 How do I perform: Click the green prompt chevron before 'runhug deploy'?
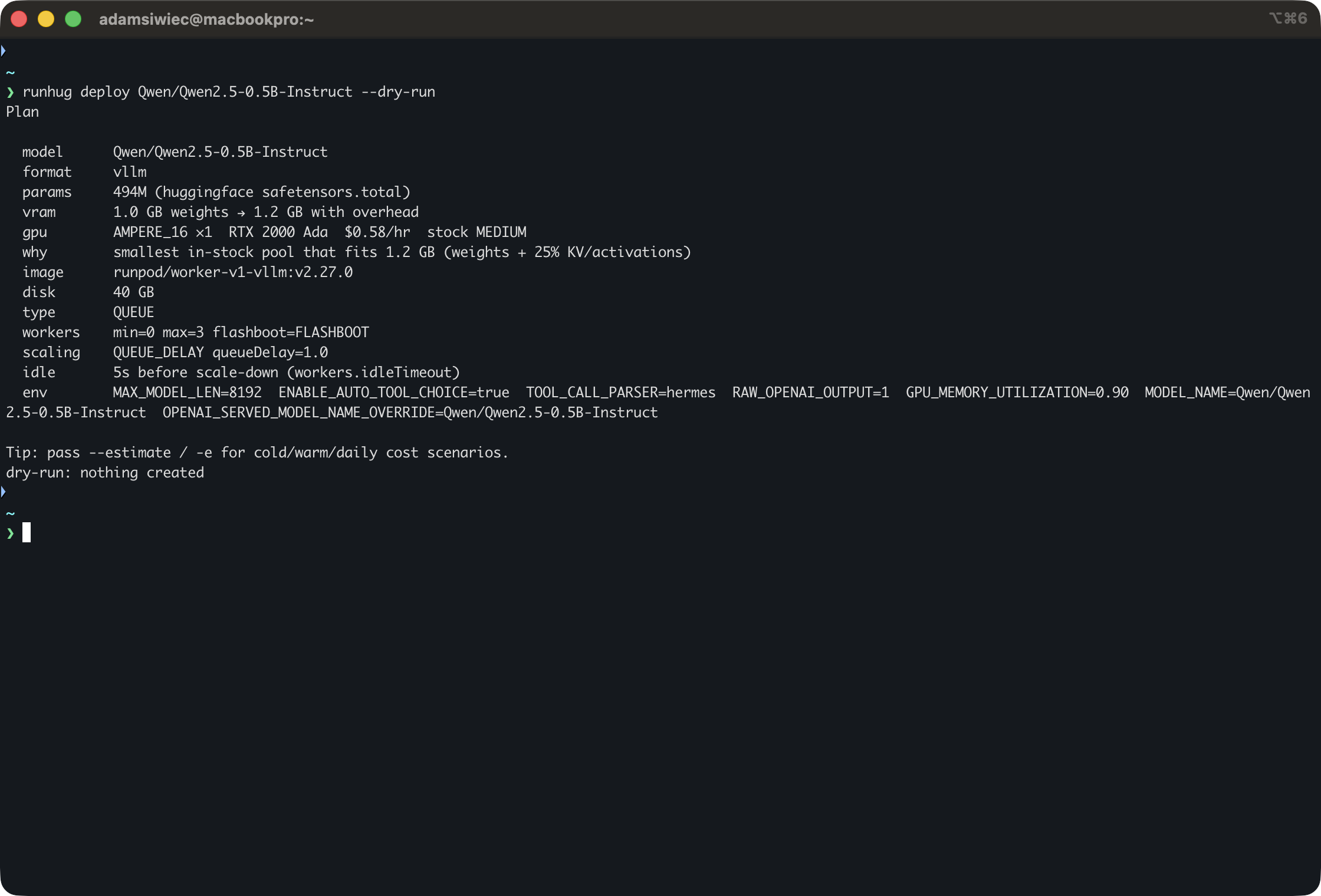(10, 92)
